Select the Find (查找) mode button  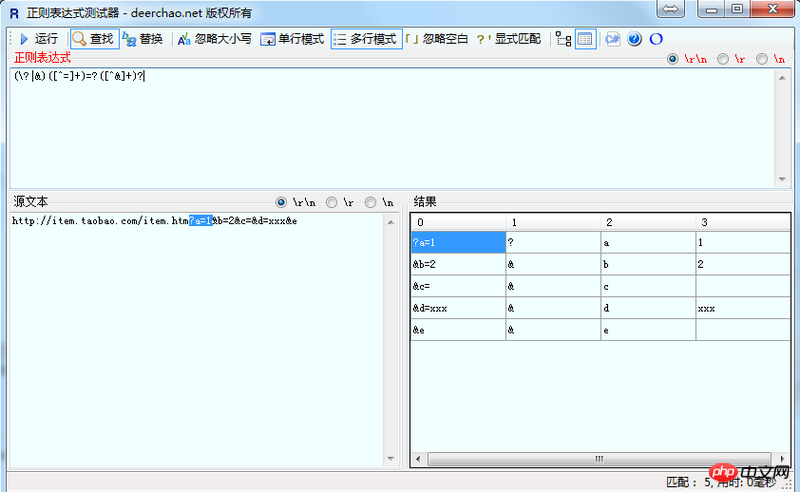pos(94,39)
